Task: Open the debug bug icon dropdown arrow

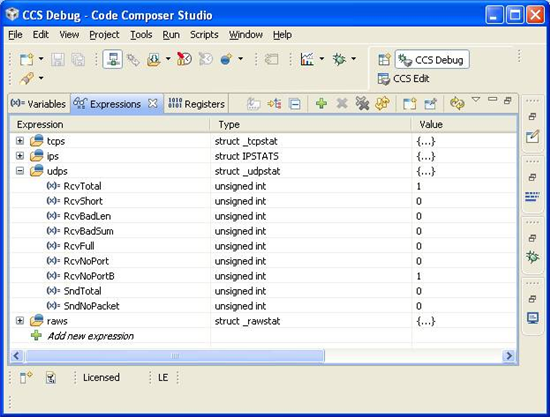Action: point(354,59)
